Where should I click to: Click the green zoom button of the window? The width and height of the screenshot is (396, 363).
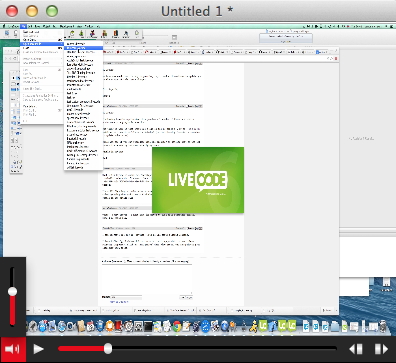point(52,11)
